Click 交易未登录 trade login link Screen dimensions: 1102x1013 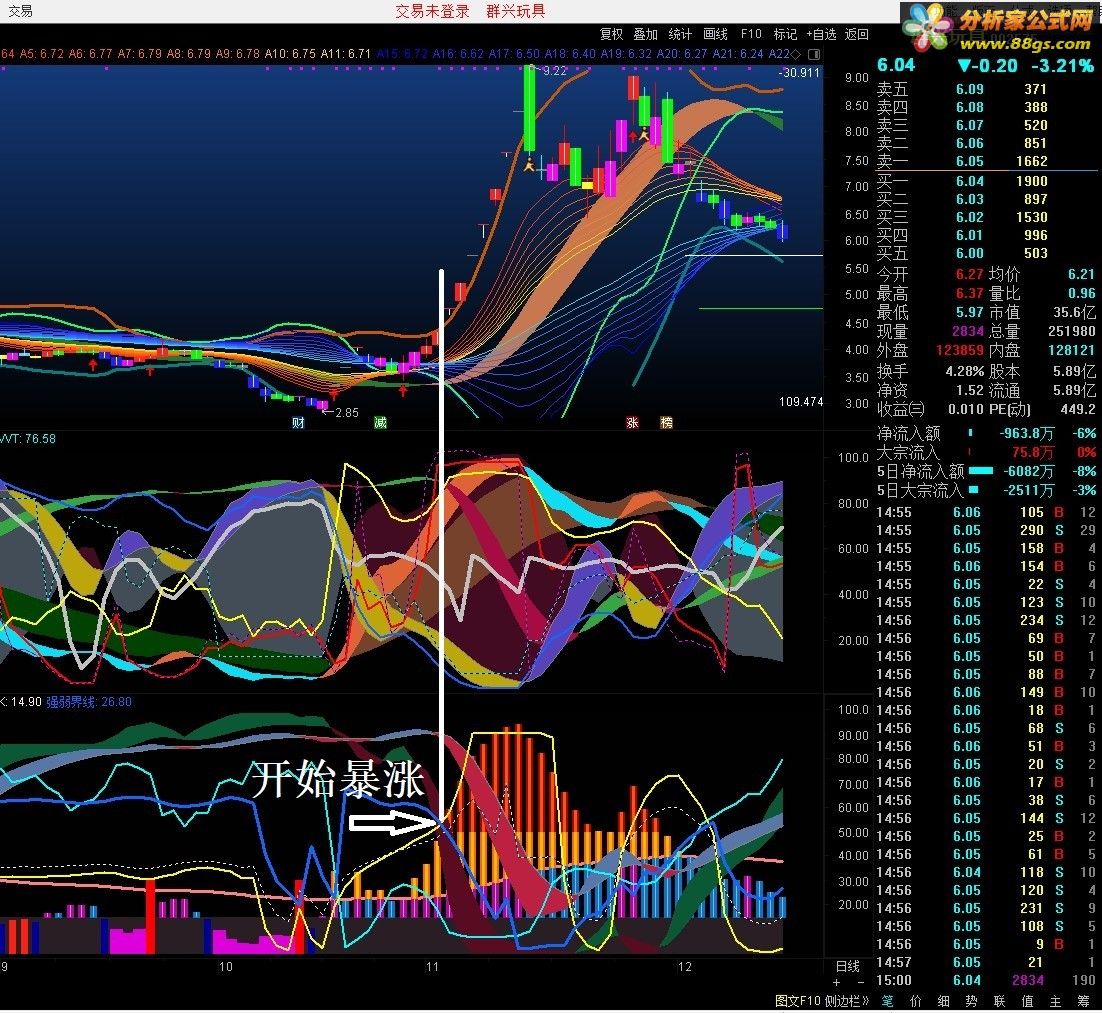click(432, 11)
